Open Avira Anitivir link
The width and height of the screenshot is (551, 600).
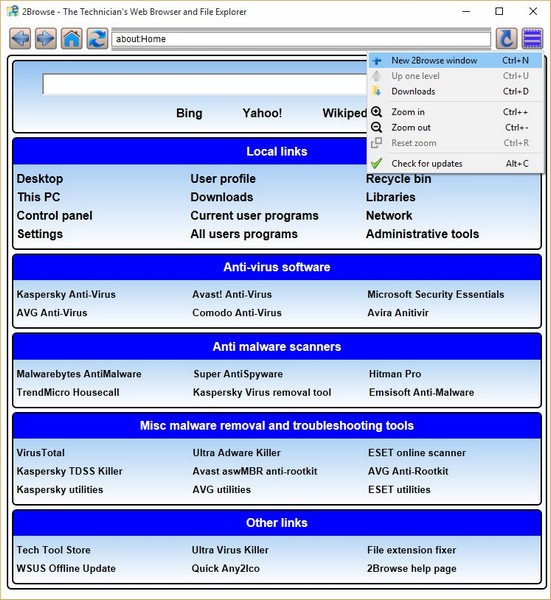(x=398, y=313)
